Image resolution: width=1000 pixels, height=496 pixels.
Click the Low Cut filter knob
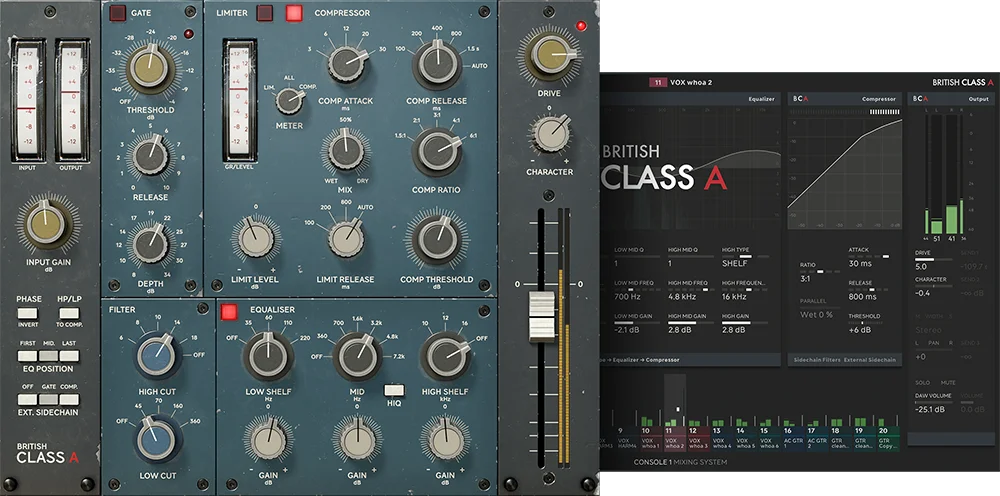click(156, 441)
